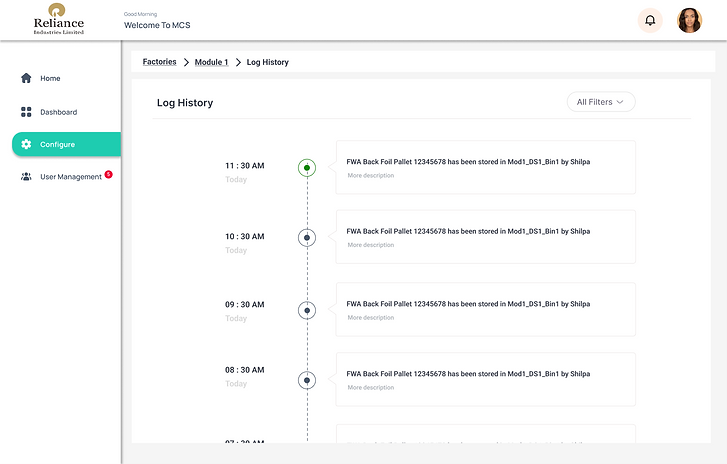Click the green 11:30 AM timeline marker
Viewport: 727px width, 464px height.
click(307, 168)
